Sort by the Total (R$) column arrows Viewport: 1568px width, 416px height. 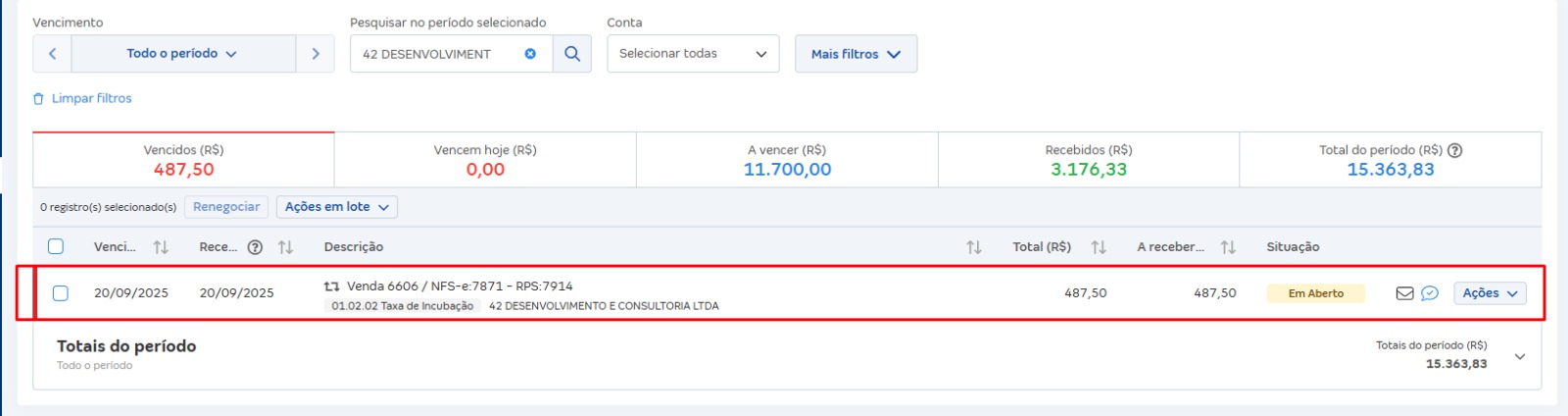point(1099,247)
